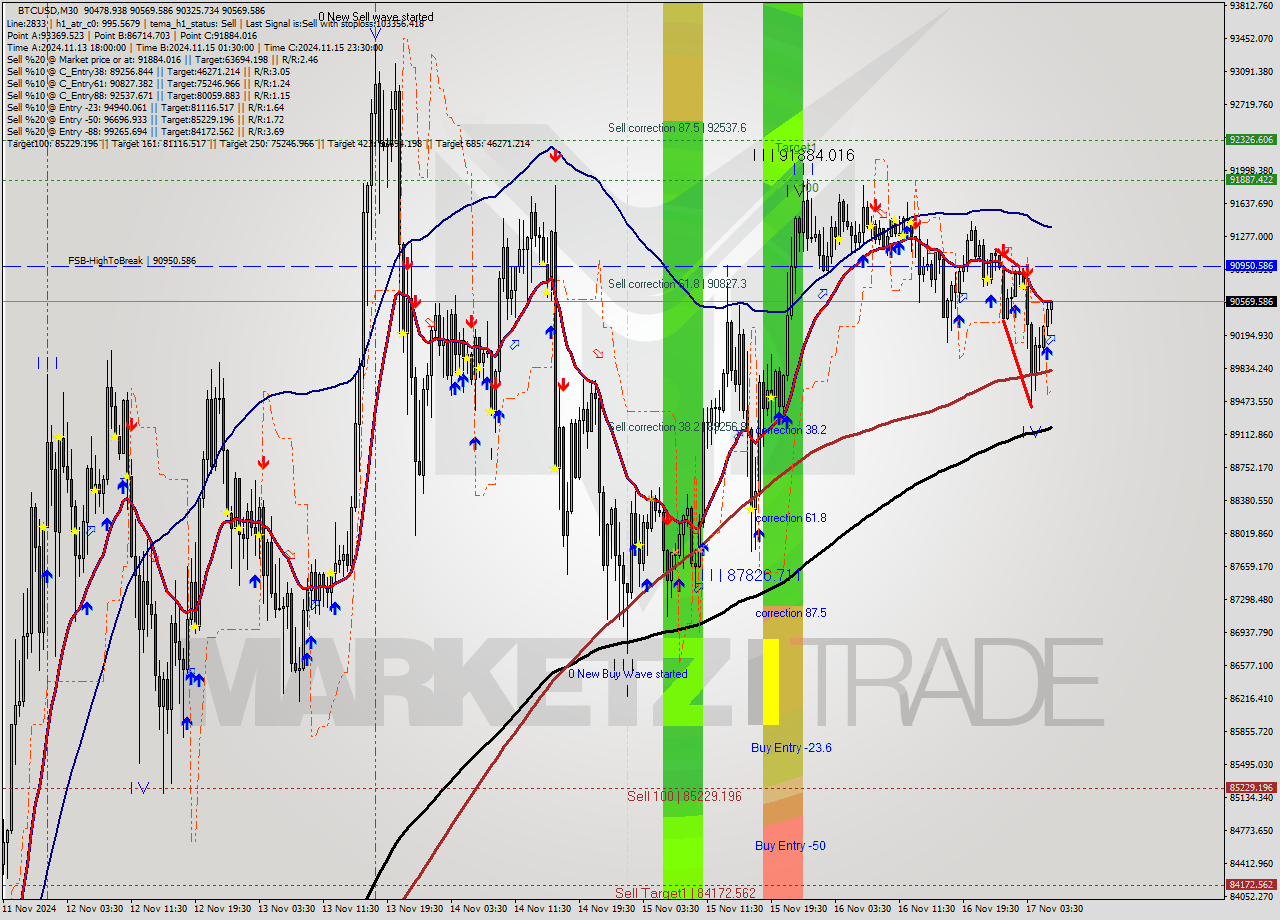Select the green 91887.422 price tag
Screen dimensions: 1280x920
click(1251, 180)
